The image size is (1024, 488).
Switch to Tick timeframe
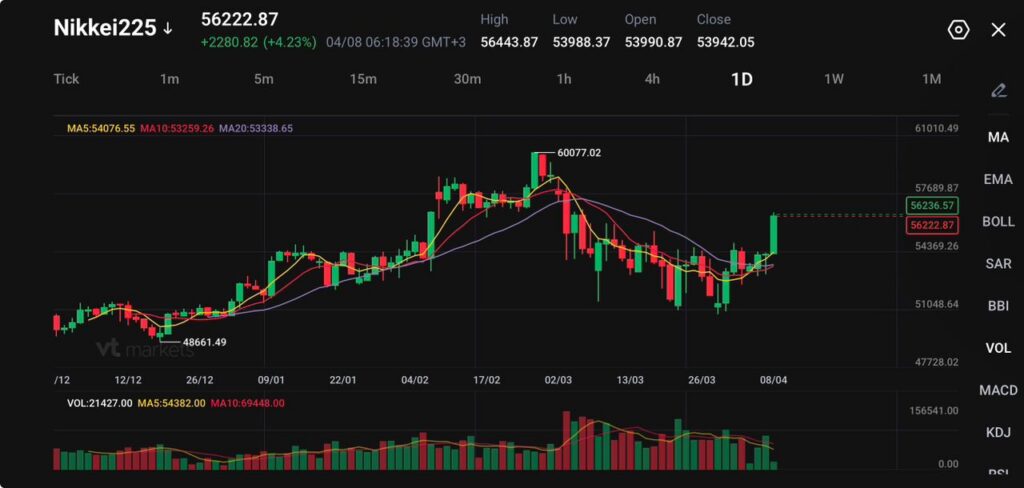[x=66, y=79]
